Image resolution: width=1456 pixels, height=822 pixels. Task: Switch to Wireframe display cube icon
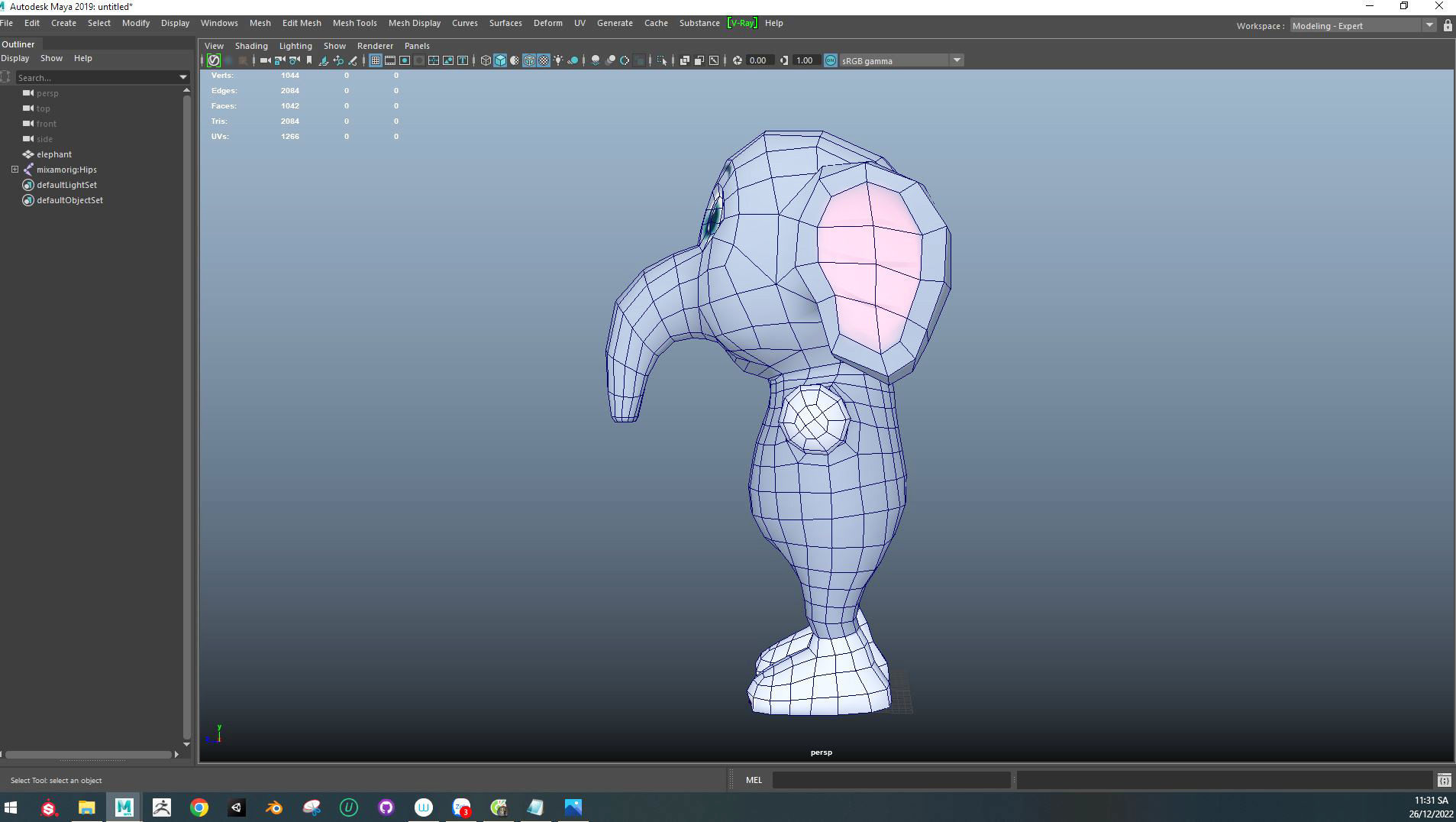(x=486, y=60)
